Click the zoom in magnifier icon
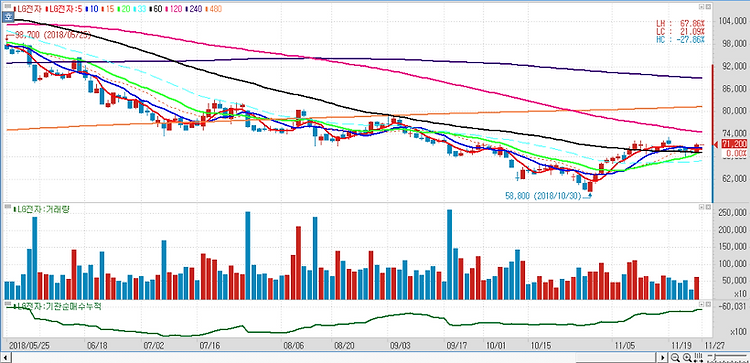 [687, 358]
